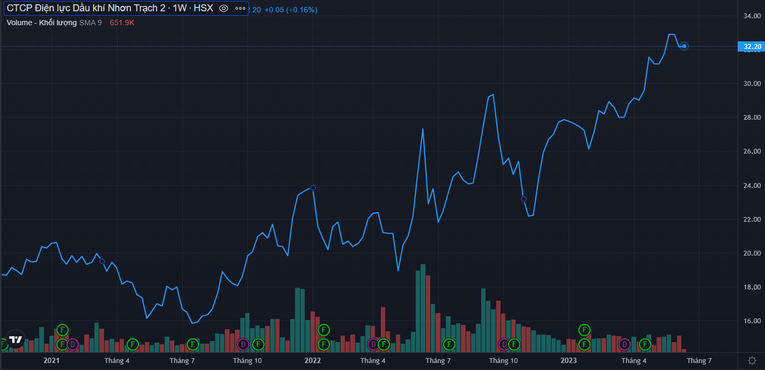Open the D dividend marker near Tháng 10 2021
The height and width of the screenshot is (370, 765).
tap(243, 345)
